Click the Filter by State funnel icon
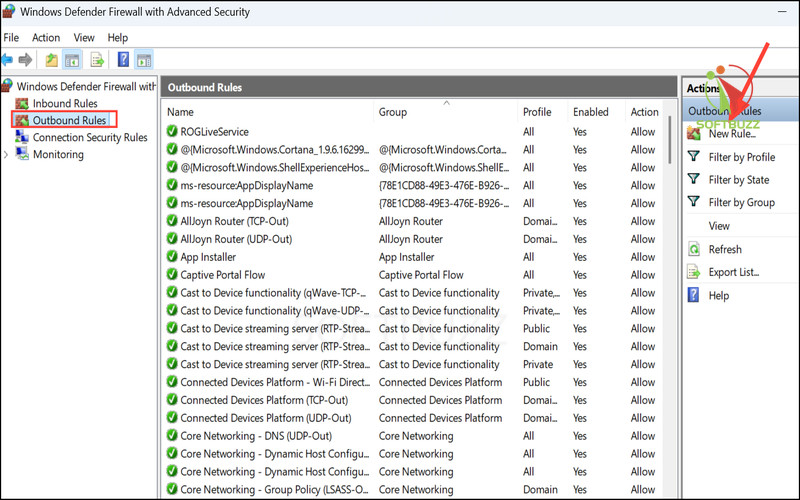The width and height of the screenshot is (800, 500). point(694,179)
